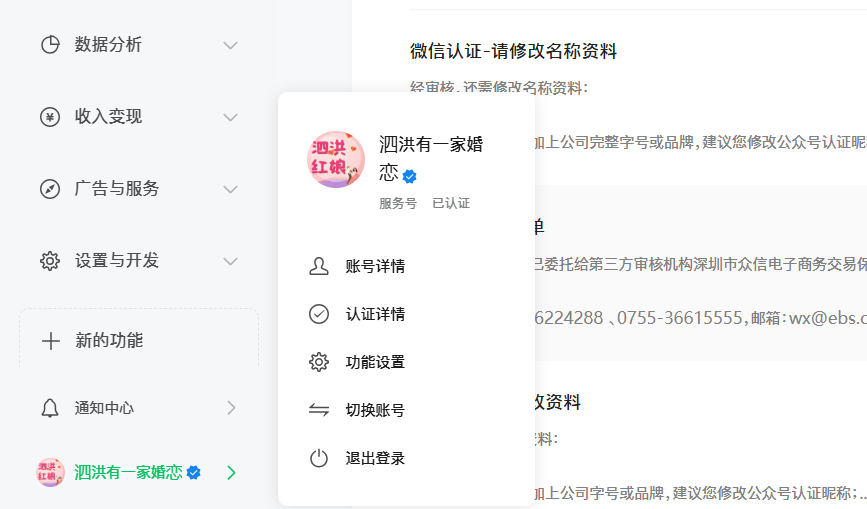Open the 收入变现 sidebar menu label

pos(108,117)
